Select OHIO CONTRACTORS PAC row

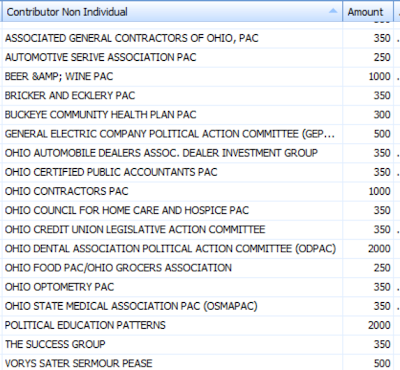point(200,191)
